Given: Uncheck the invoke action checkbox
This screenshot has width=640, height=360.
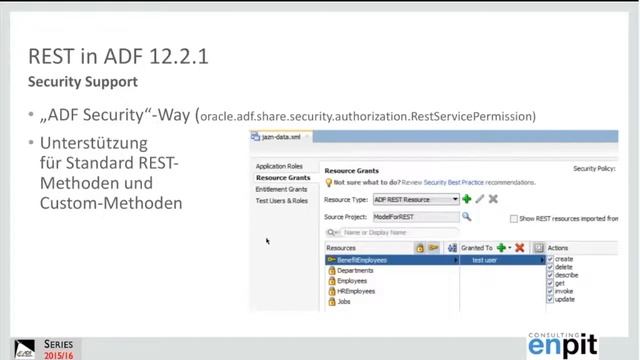Looking at the screenshot, I should pyautogui.click(x=550, y=291).
